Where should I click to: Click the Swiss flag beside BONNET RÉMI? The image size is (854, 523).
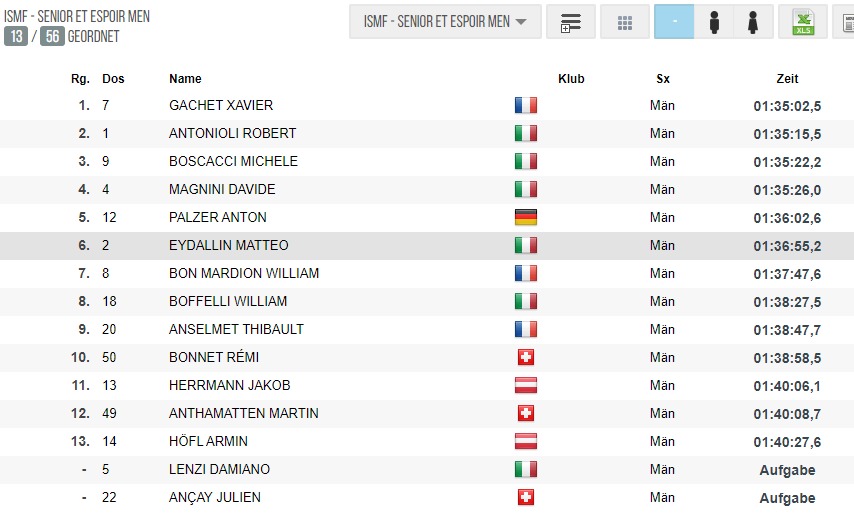coord(526,357)
